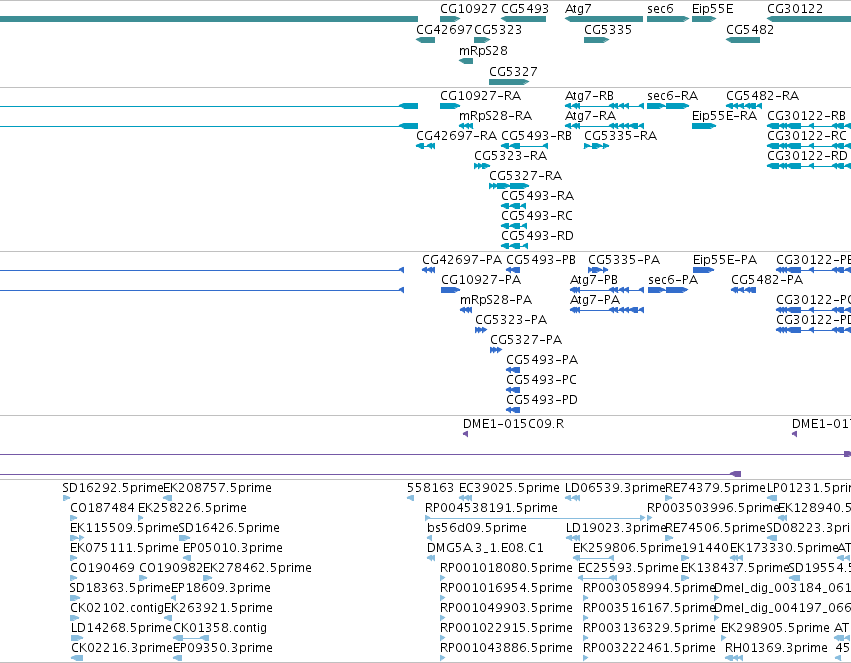The height and width of the screenshot is (663, 851).
Task: Open transcript CG30122-RD
Action: 807,156
